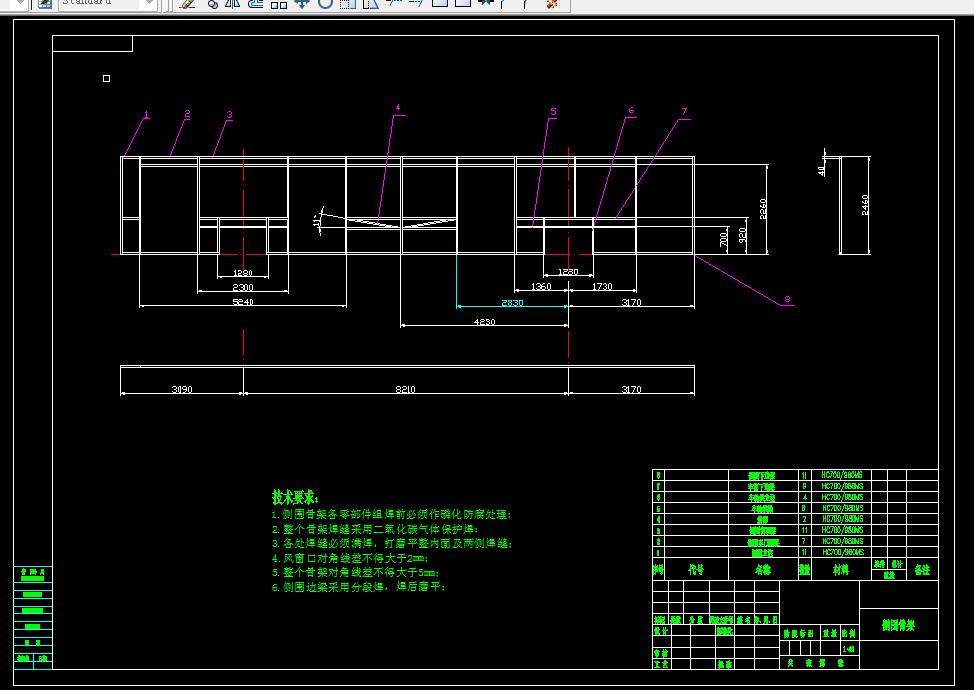Click quantity 4 in parts row 6

coord(804,497)
